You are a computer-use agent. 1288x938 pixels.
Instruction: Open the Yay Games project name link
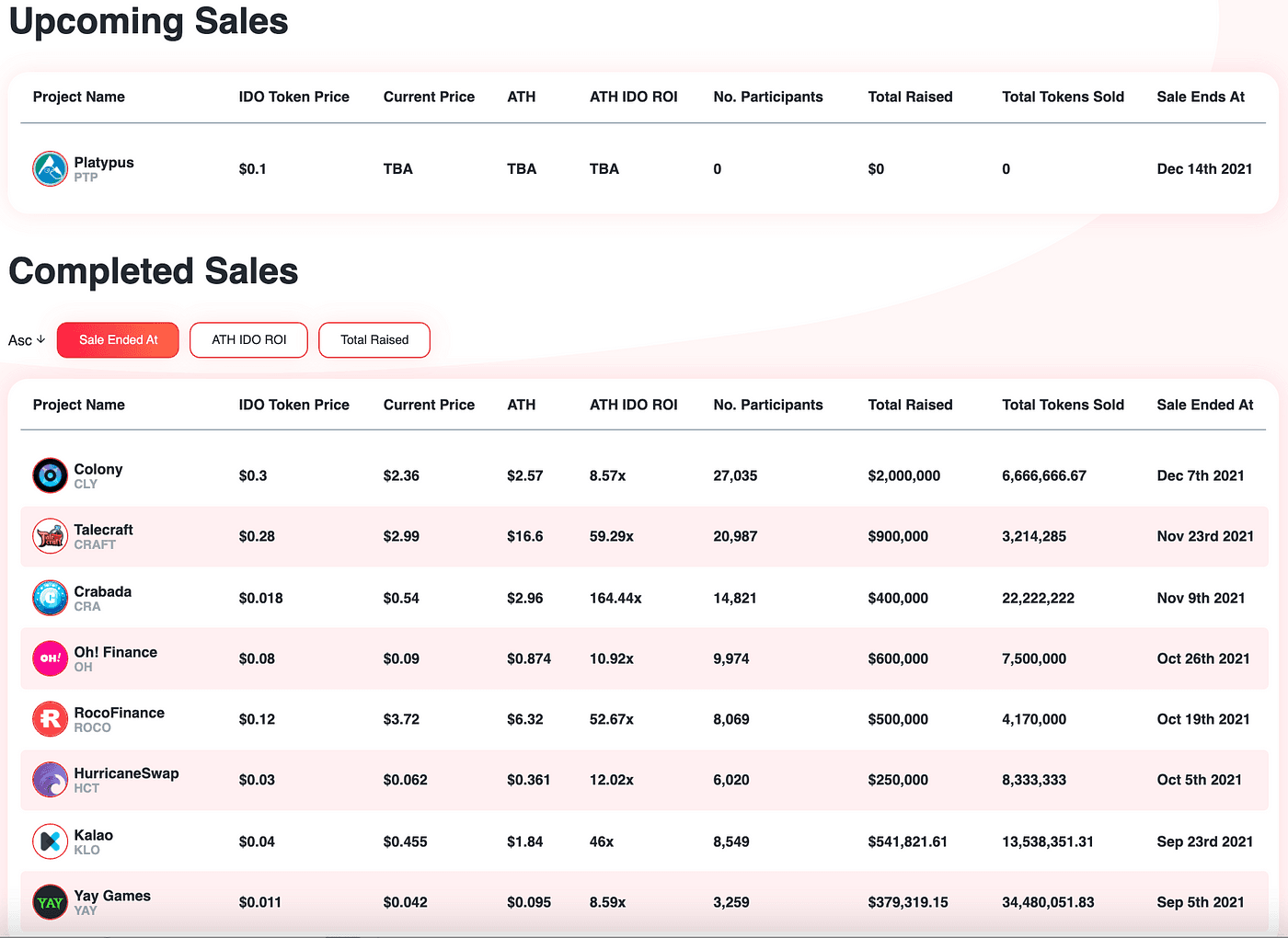pos(112,896)
